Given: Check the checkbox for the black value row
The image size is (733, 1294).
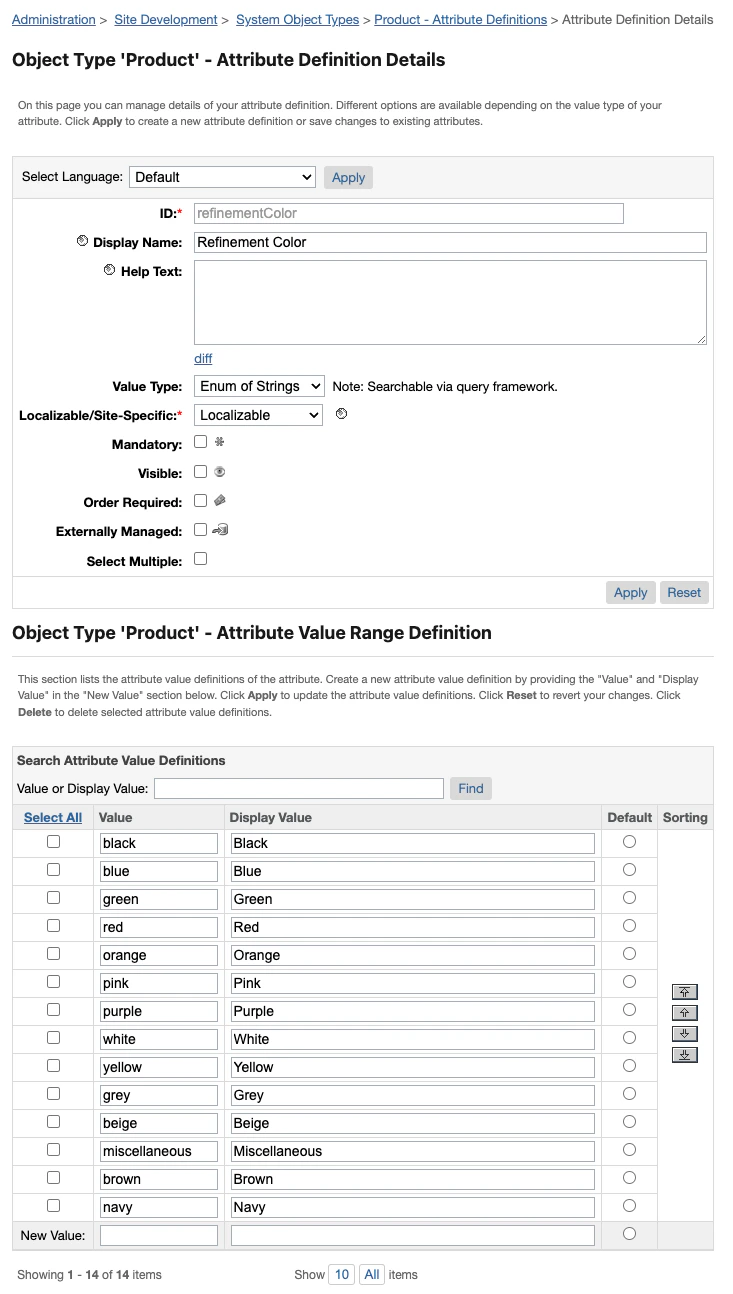Looking at the screenshot, I should (53, 841).
